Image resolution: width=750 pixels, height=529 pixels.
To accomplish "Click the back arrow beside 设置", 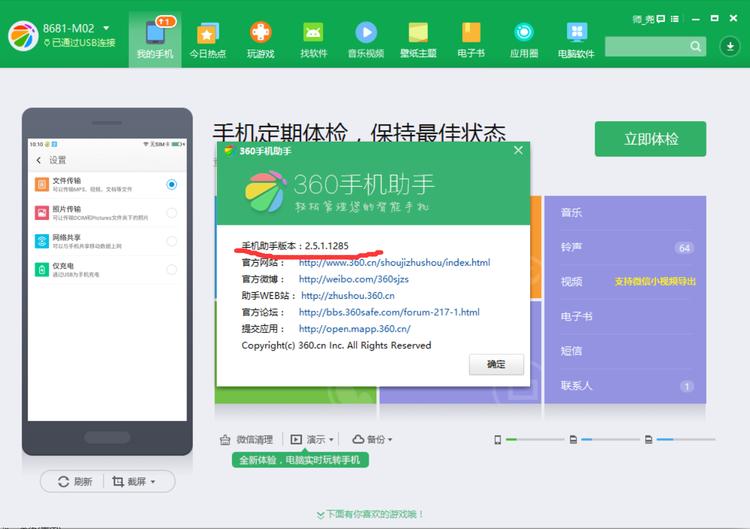I will tap(39, 160).
